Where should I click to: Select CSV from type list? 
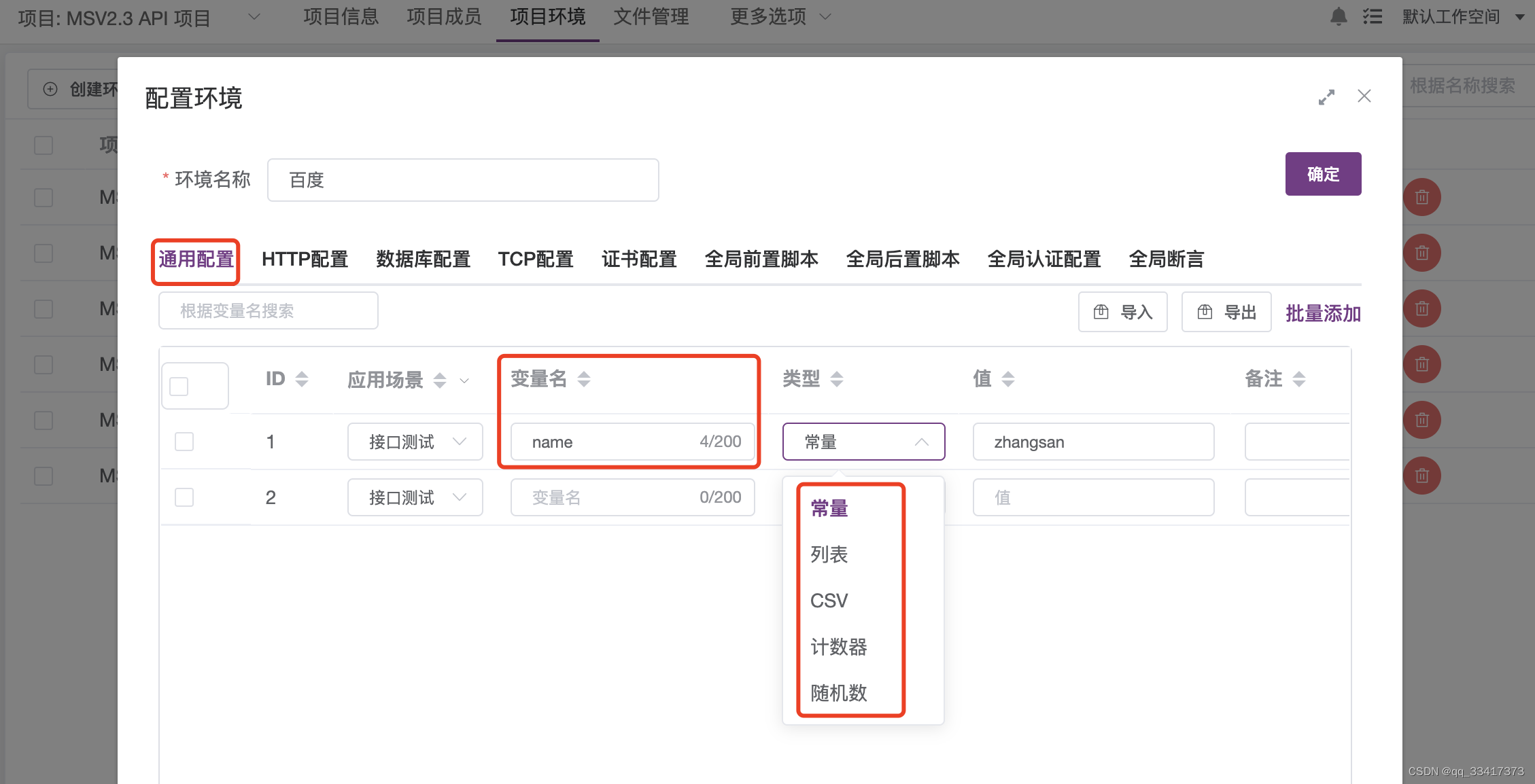(x=829, y=601)
